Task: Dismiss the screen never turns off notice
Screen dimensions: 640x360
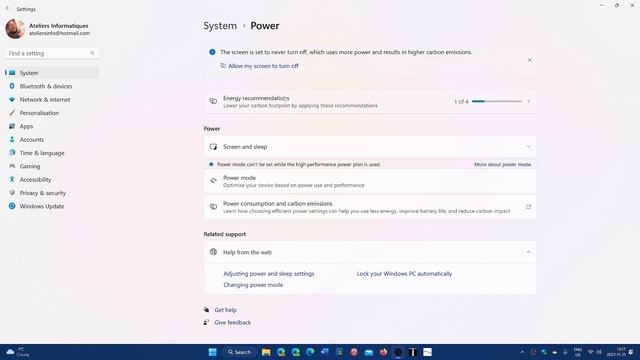Action: 529,60
